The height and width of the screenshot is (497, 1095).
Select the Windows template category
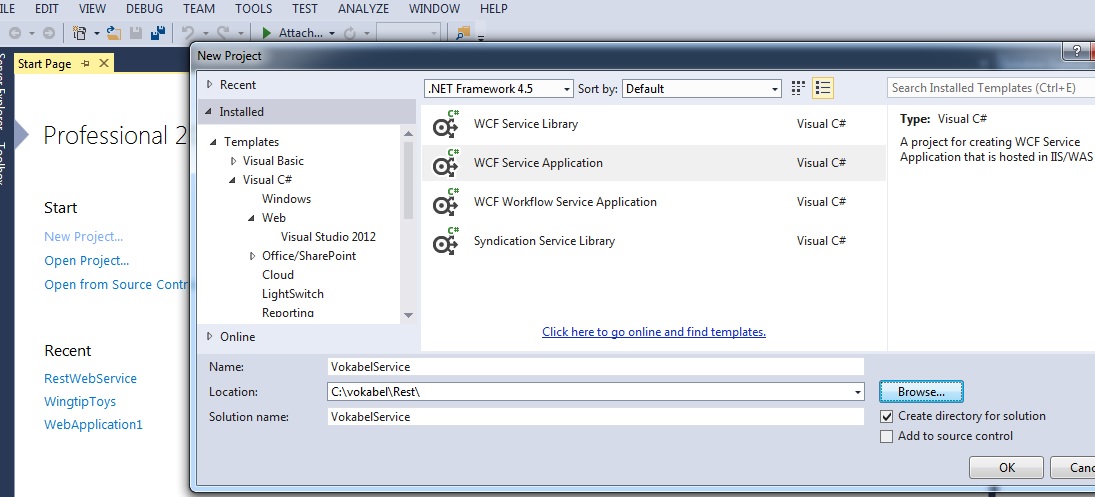coord(286,199)
